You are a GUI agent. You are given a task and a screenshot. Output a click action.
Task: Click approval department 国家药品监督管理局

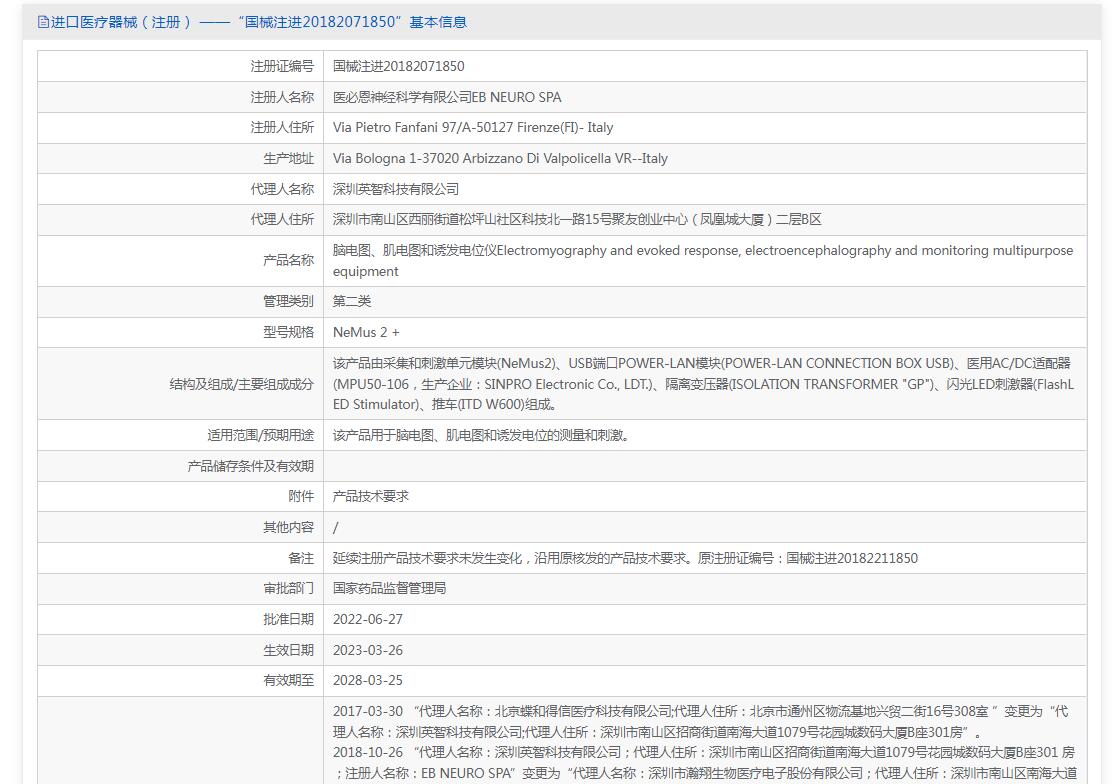390,588
